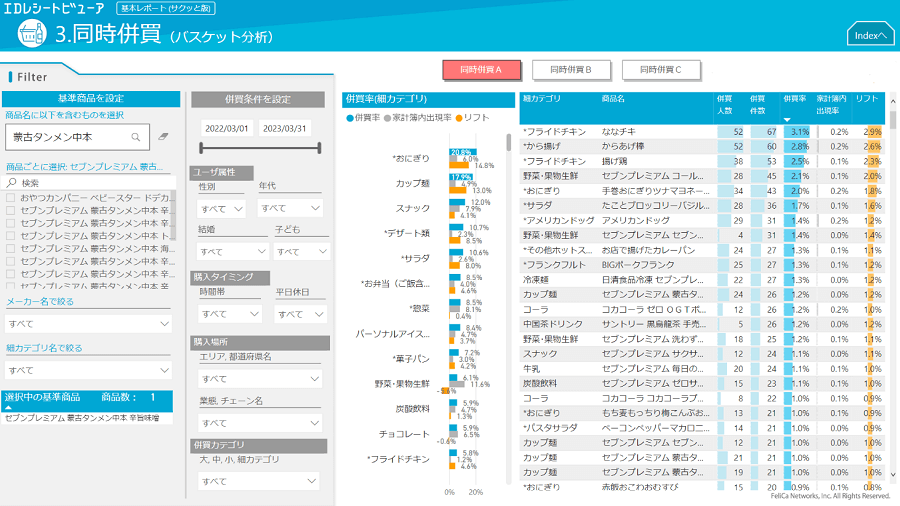Sort the table by 細カテゴリ column

pos(541,99)
